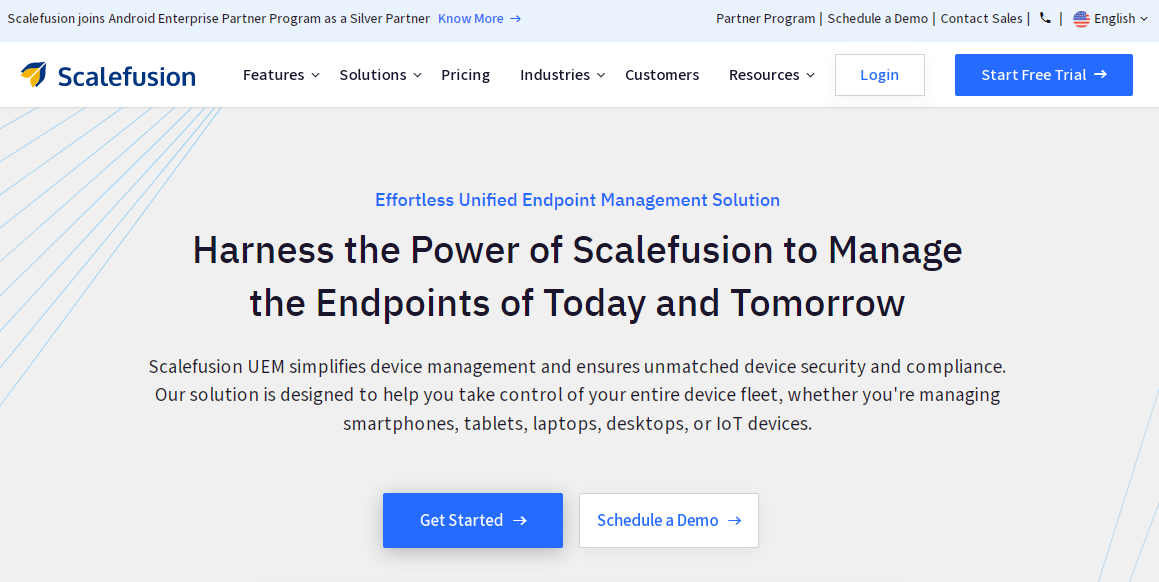The height and width of the screenshot is (582, 1159).
Task: Click the arrow in Start Free Trial
Action: pos(1101,74)
